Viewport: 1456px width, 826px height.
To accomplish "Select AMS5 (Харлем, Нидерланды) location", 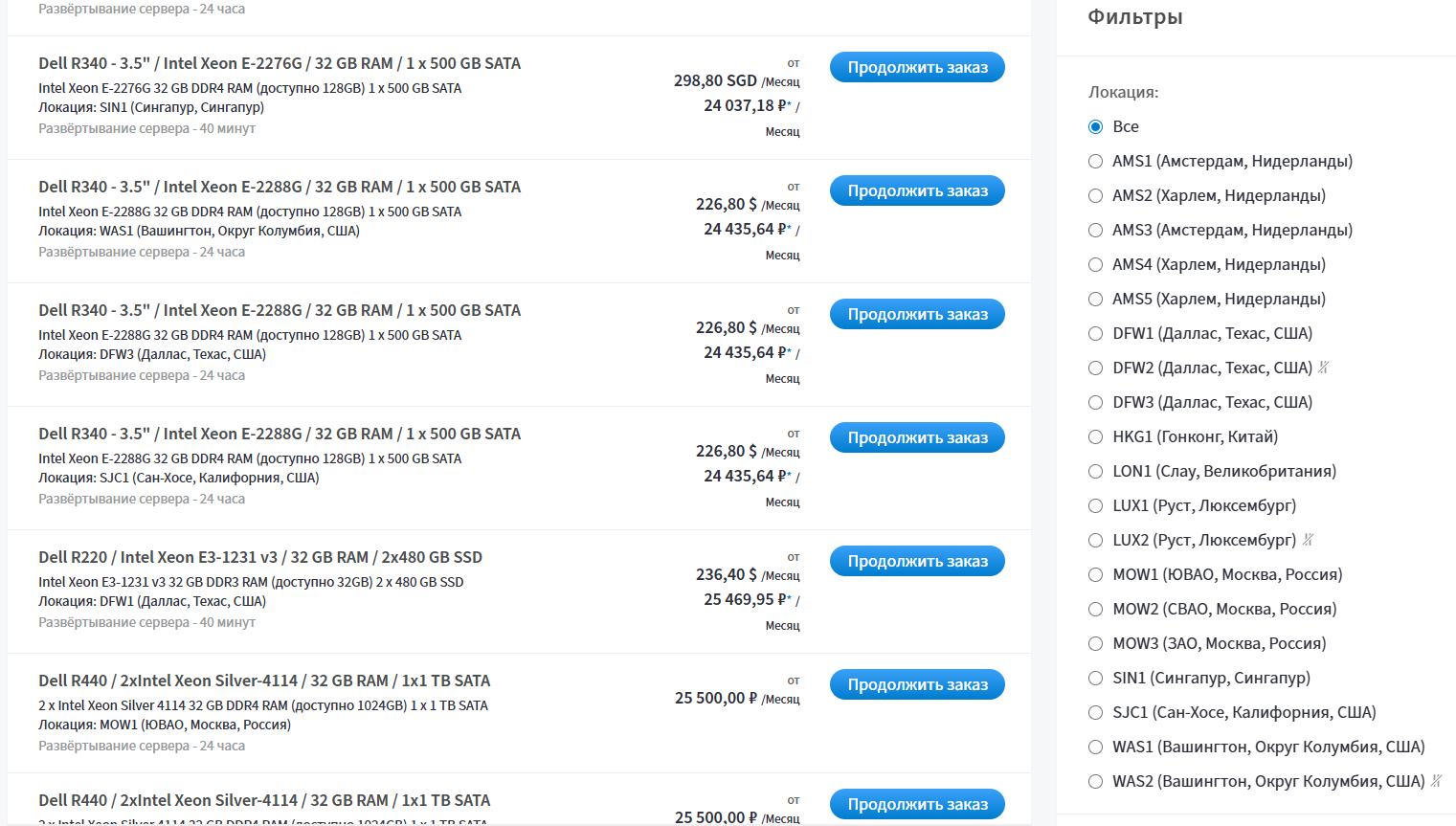I will point(1095,300).
